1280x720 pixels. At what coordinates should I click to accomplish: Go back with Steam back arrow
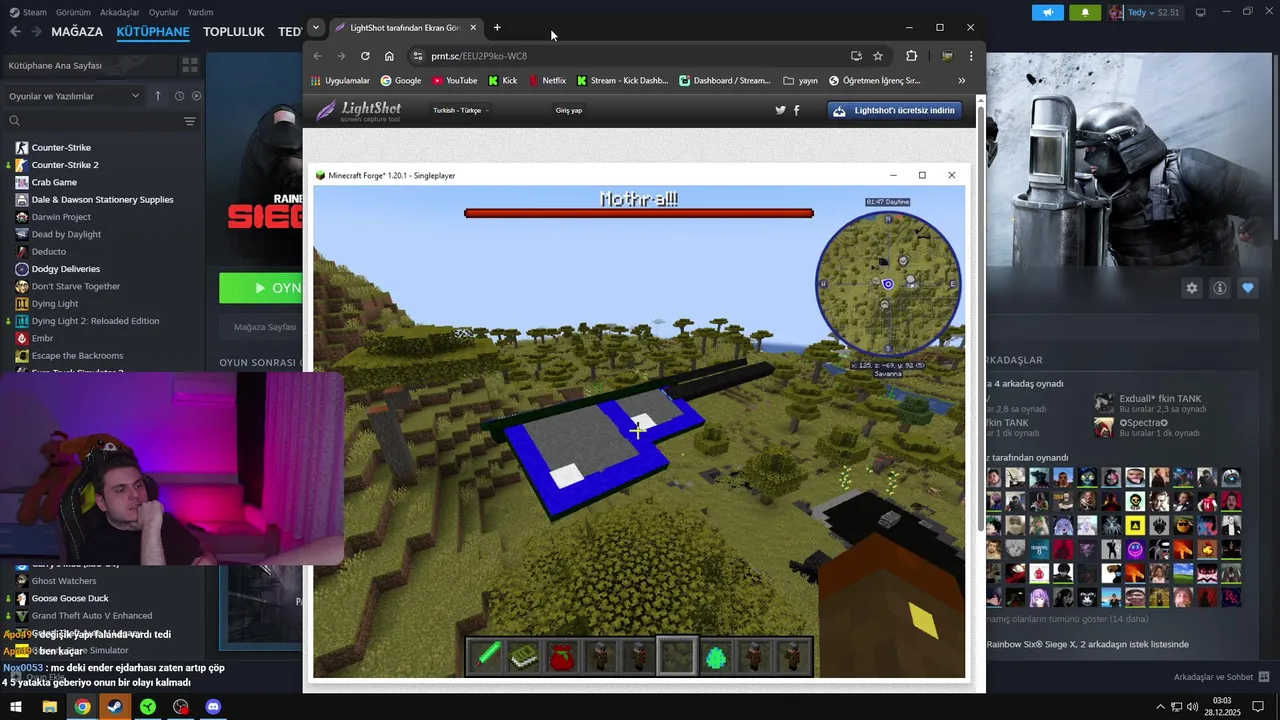point(15,31)
